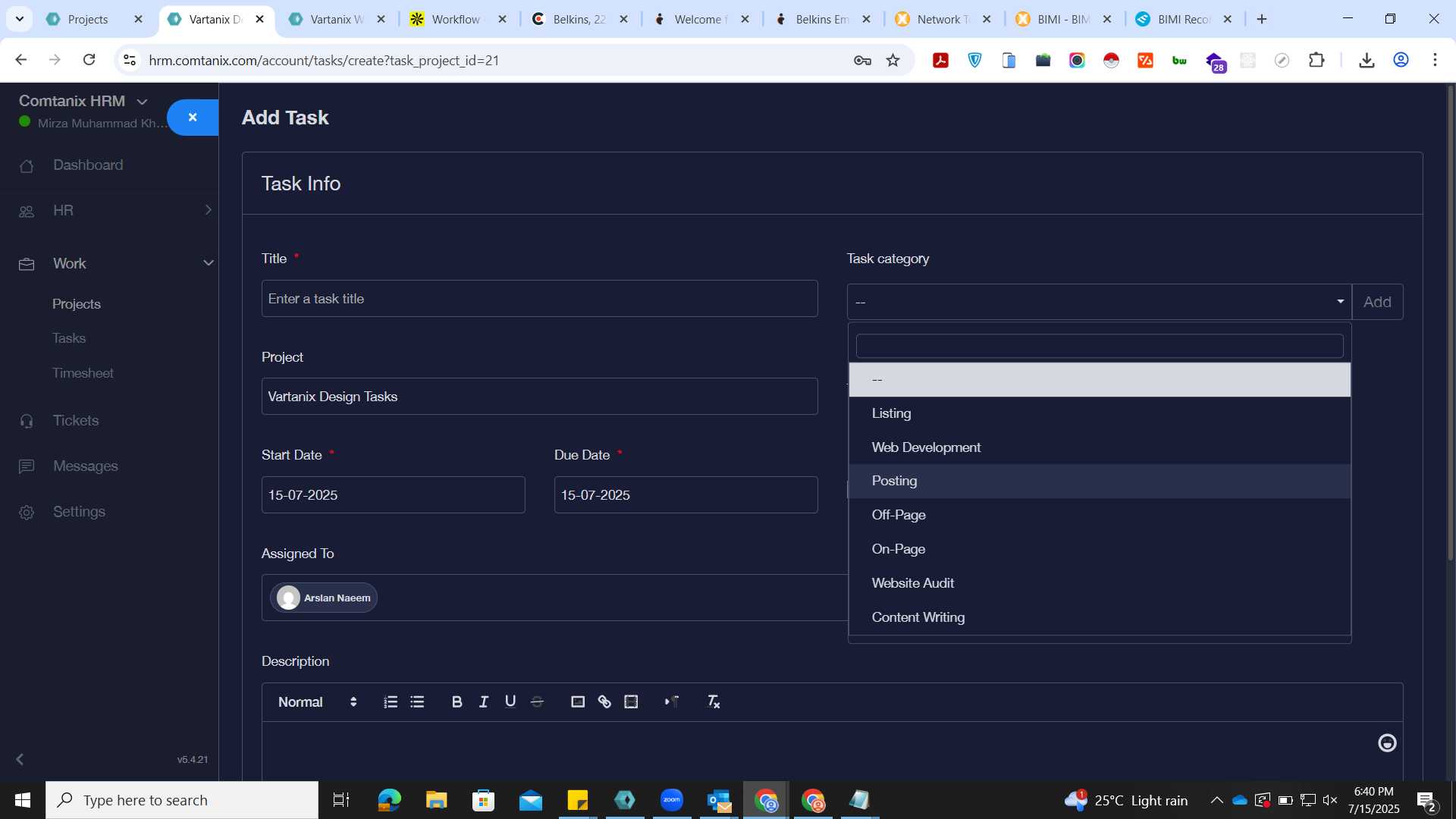Image resolution: width=1456 pixels, height=819 pixels.
Task: Open File Explorer from the taskbar
Action: 436,800
